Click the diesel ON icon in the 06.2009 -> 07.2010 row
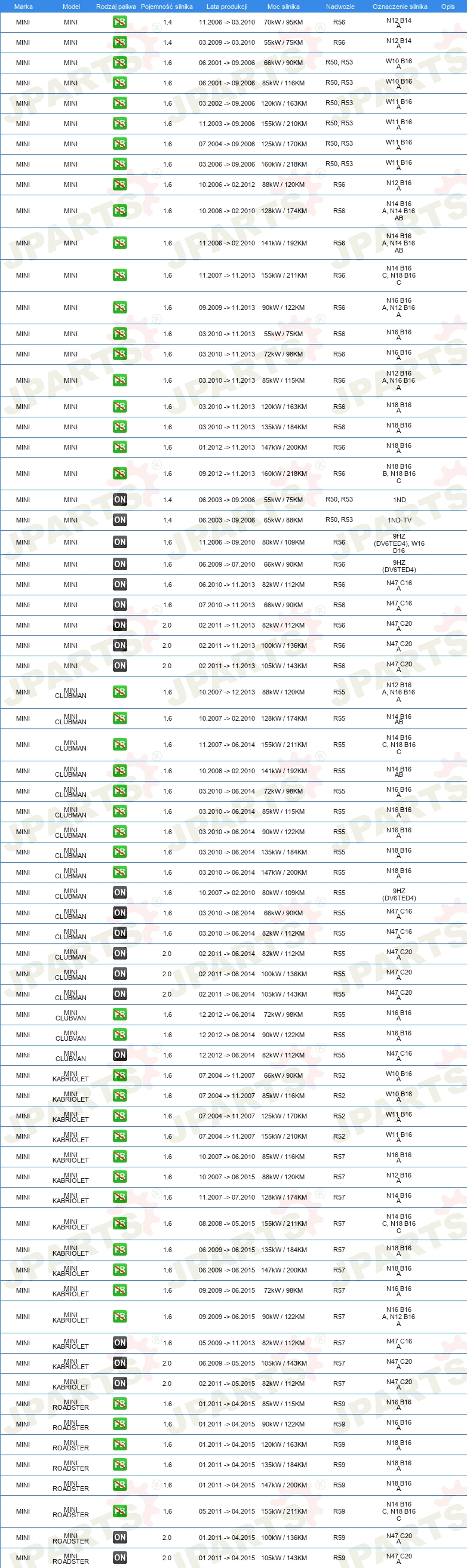 pyautogui.click(x=120, y=564)
